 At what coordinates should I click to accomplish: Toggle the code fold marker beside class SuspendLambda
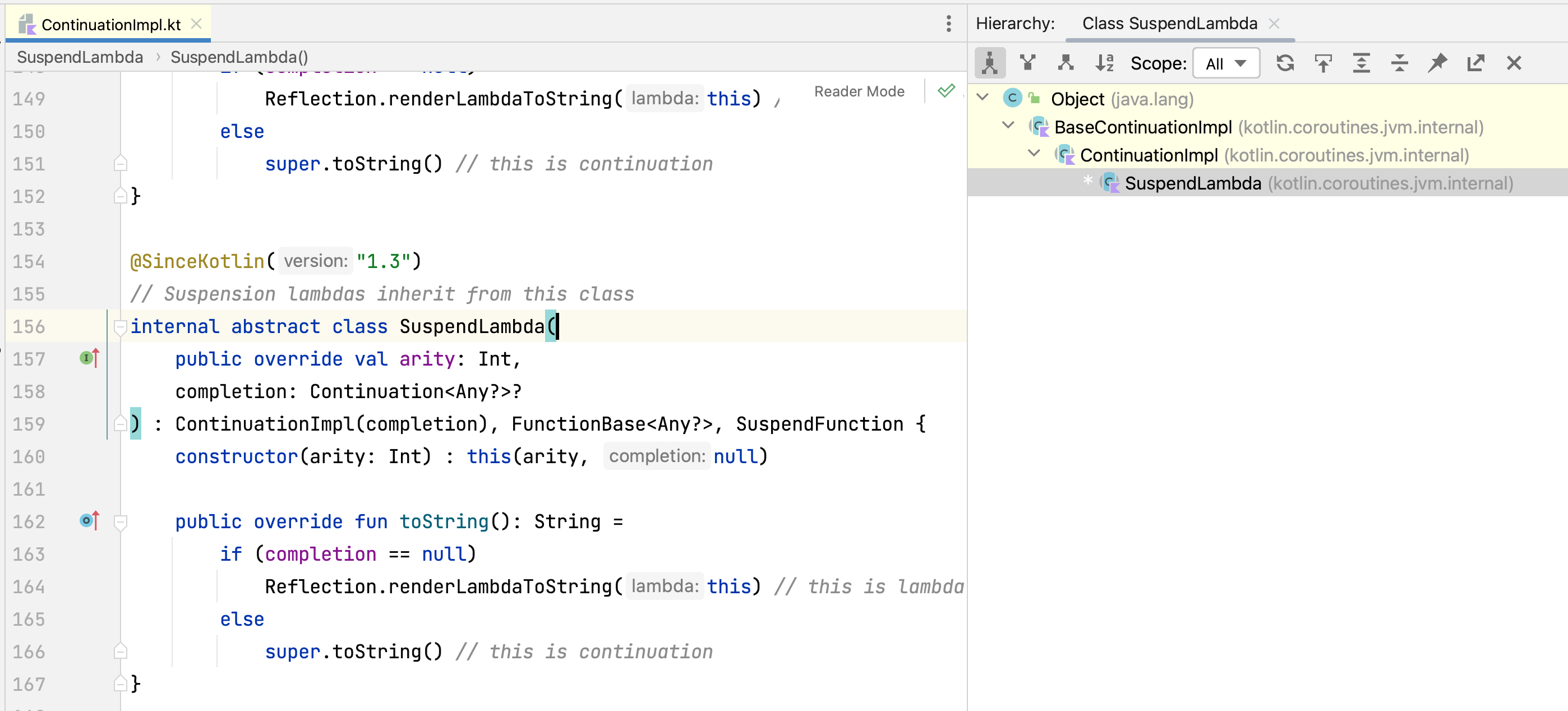121,327
